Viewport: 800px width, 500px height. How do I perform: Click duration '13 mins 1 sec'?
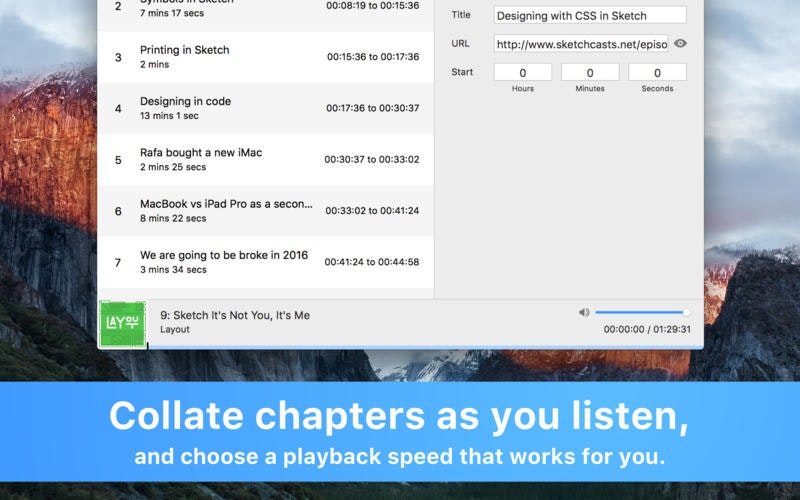pos(169,116)
